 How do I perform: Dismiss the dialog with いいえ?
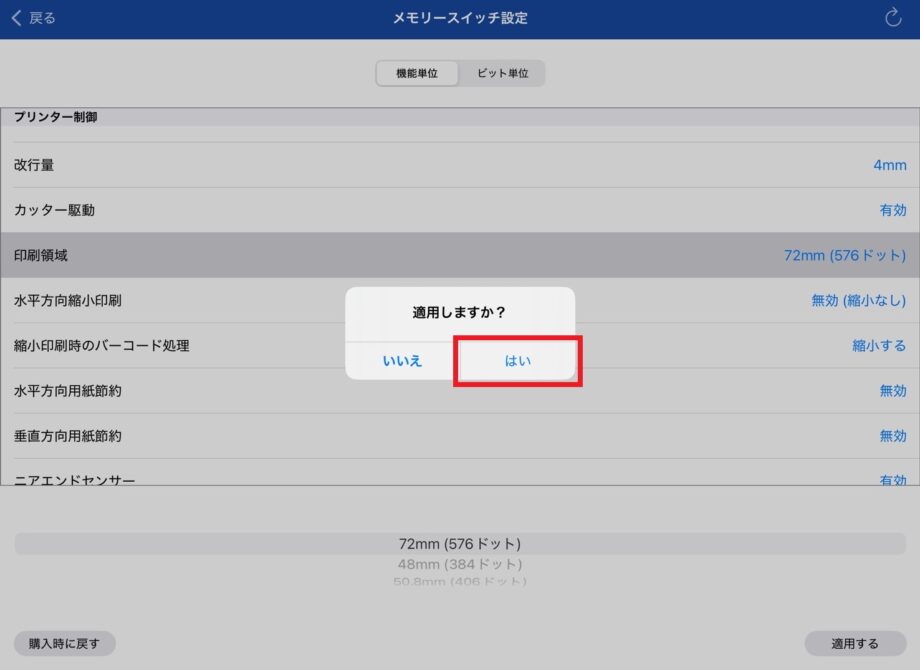[402, 361]
